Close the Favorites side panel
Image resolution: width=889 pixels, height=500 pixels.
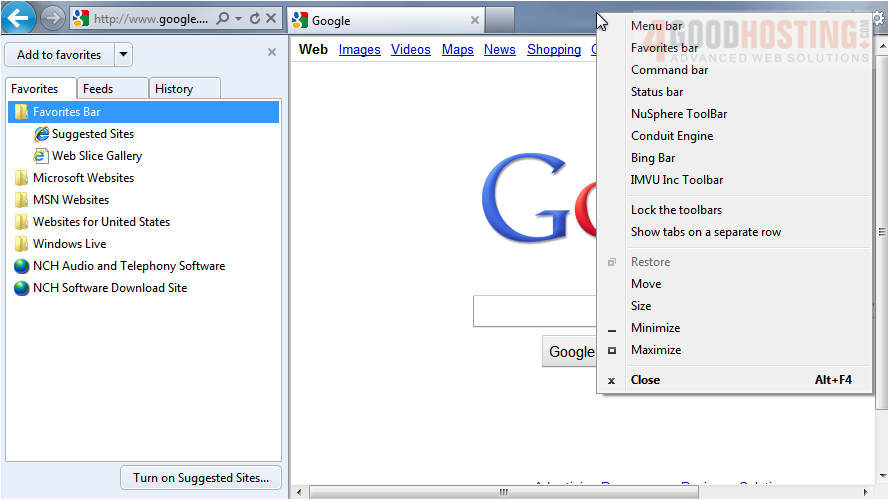272,53
